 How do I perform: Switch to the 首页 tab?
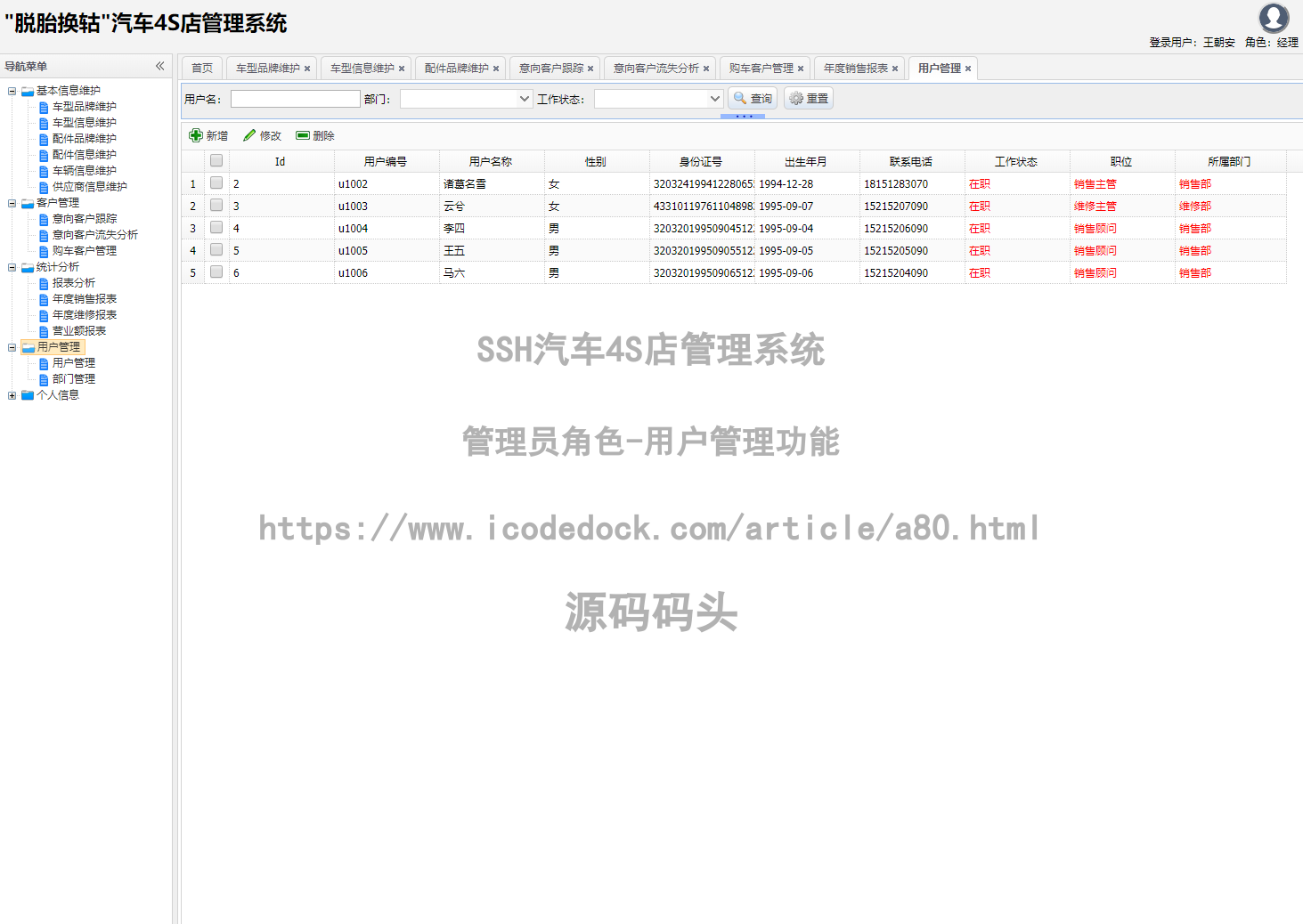click(x=202, y=69)
